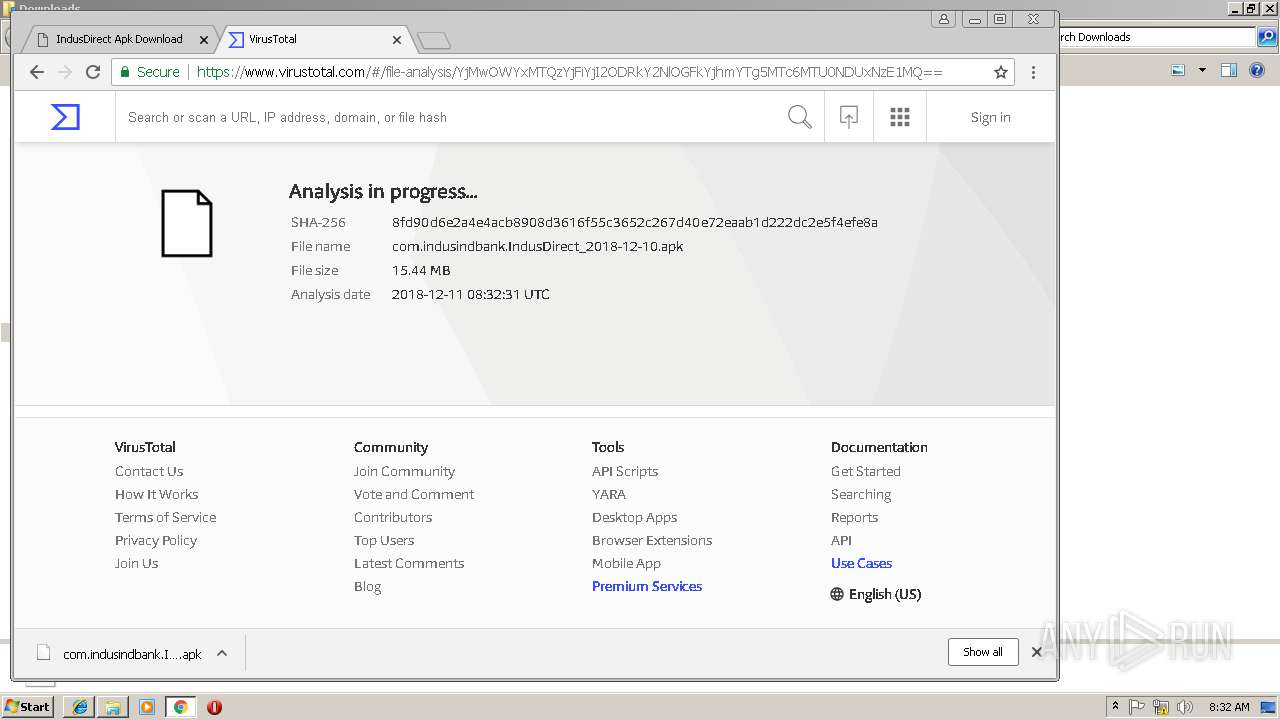The height and width of the screenshot is (720, 1280).
Task: Click the taskbar clock showing 8:32 AM
Action: coord(1229,707)
